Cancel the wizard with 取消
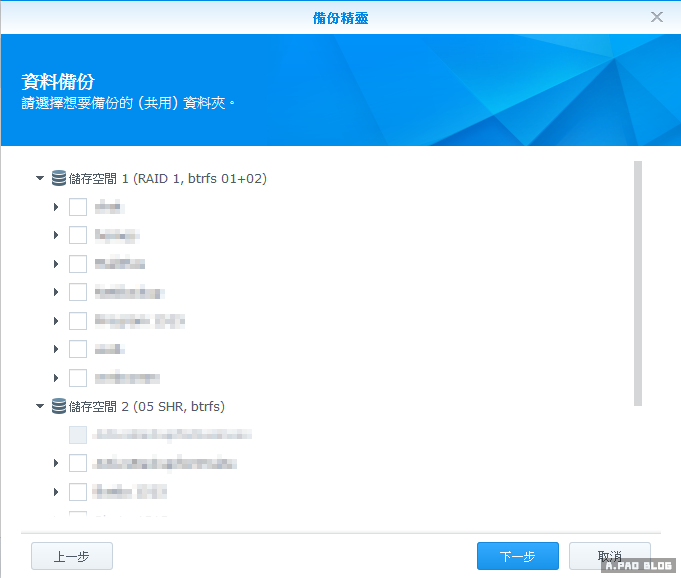Screen dimensions: 681x578 609,556
